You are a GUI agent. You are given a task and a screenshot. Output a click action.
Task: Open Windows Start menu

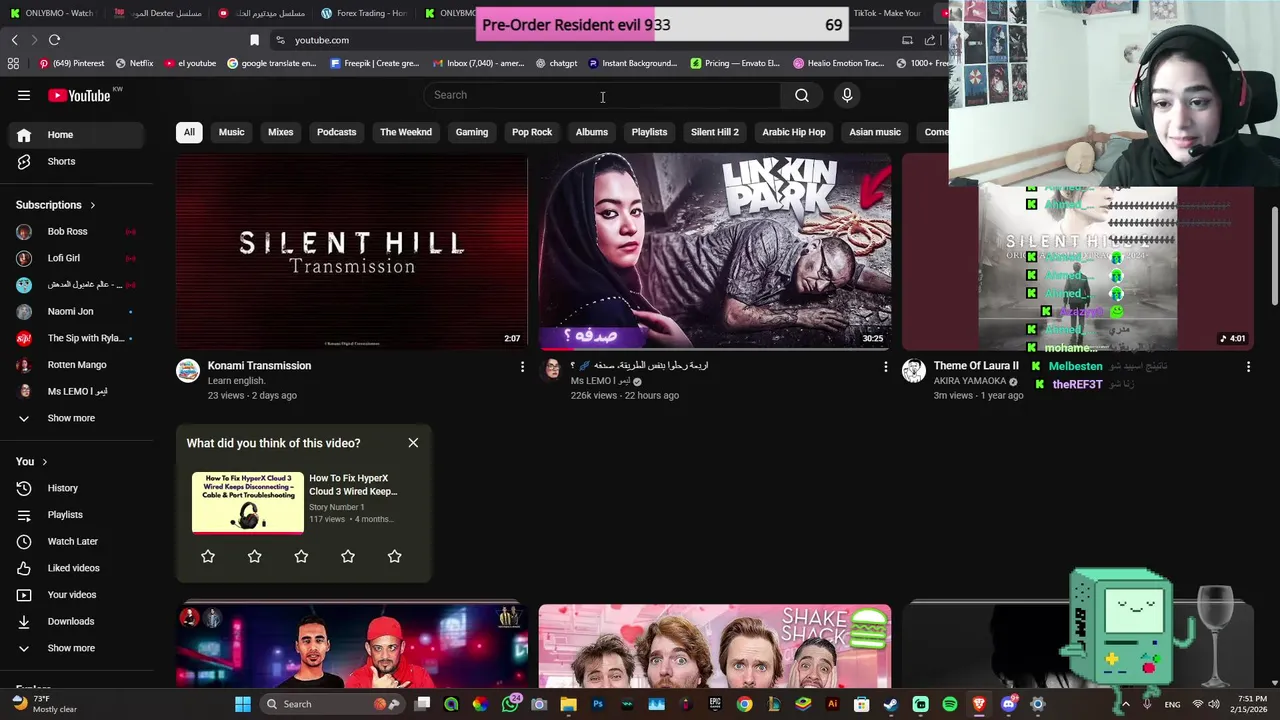point(243,704)
